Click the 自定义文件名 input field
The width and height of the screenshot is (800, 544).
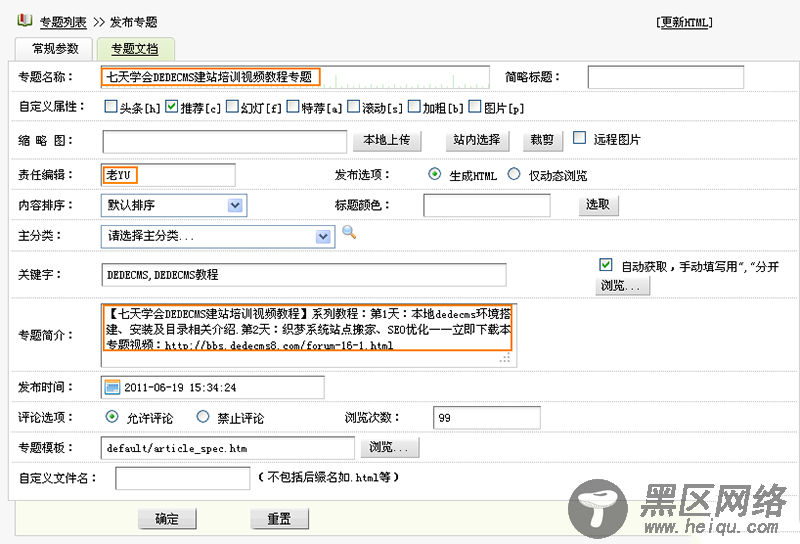coord(183,478)
